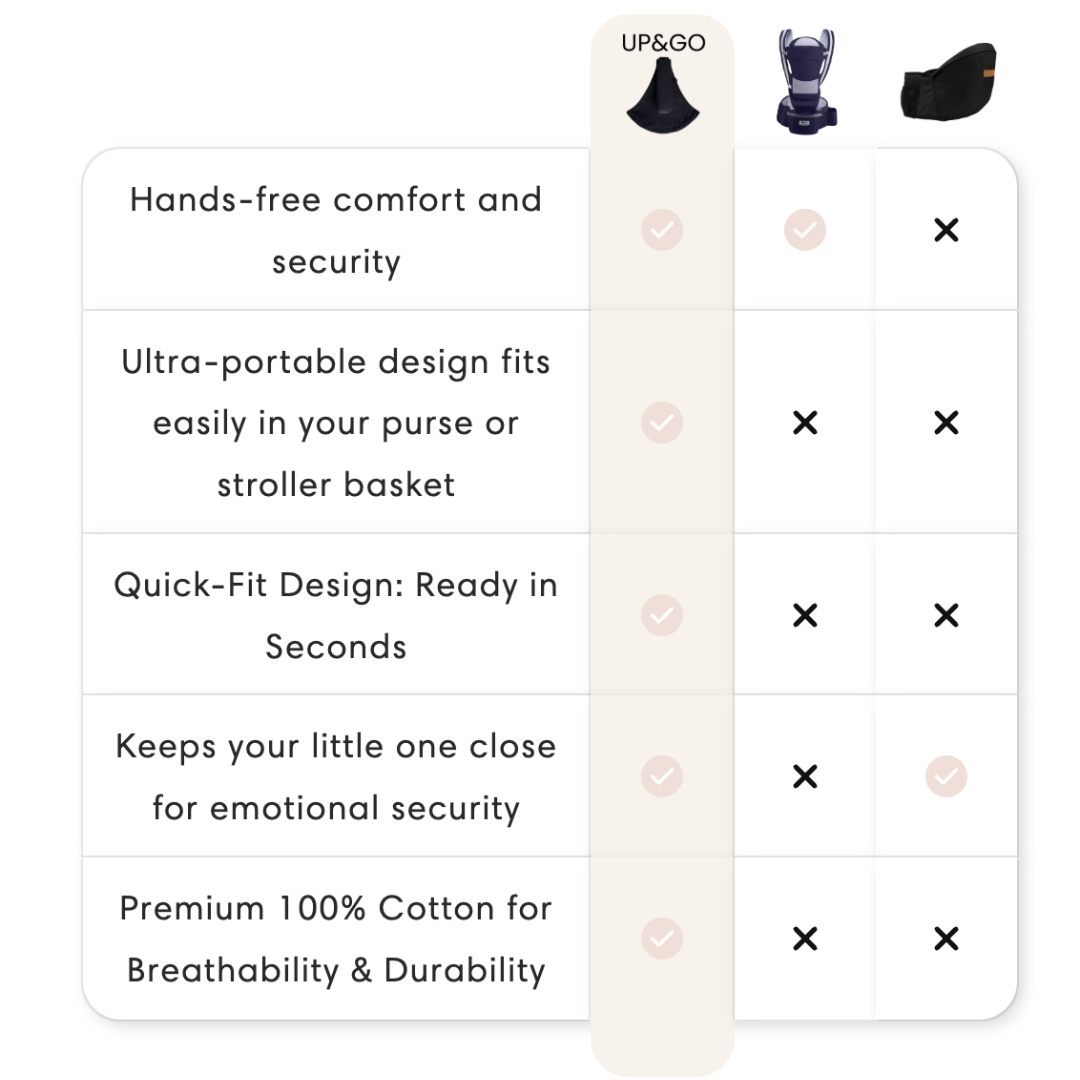Screen dimensions: 1080x1080
Task: Click UP&GO checkmark for emotional security
Action: 661,776
